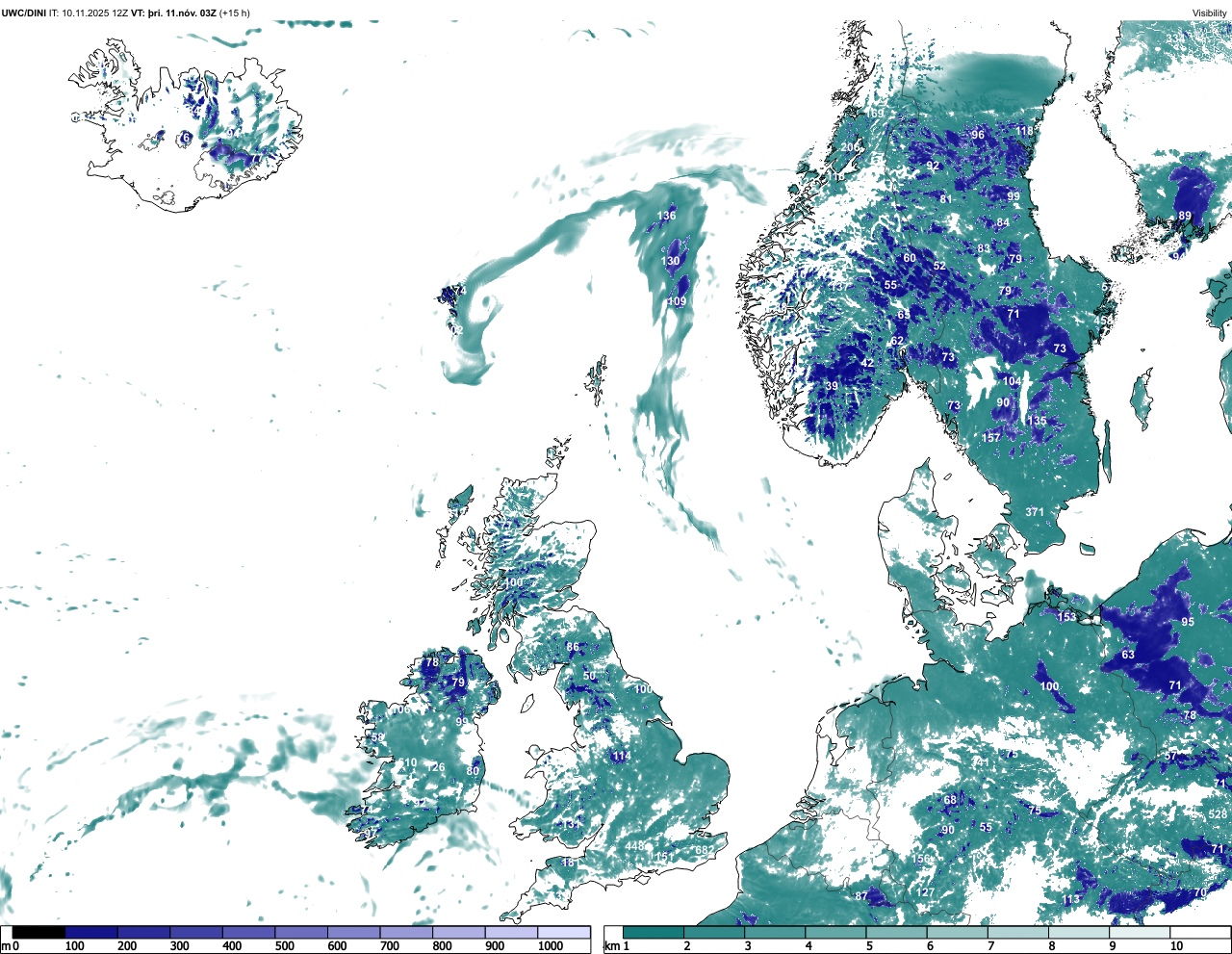Click the '(+15 h)' forecast offset text
The height and width of the screenshot is (954, 1232).
point(235,13)
